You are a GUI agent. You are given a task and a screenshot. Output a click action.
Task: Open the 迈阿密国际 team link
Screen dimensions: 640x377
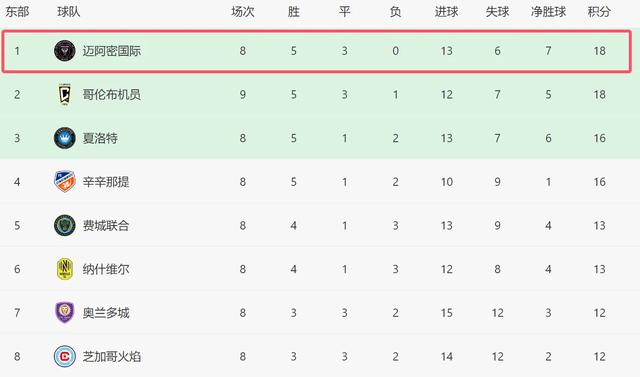[x=112, y=51]
